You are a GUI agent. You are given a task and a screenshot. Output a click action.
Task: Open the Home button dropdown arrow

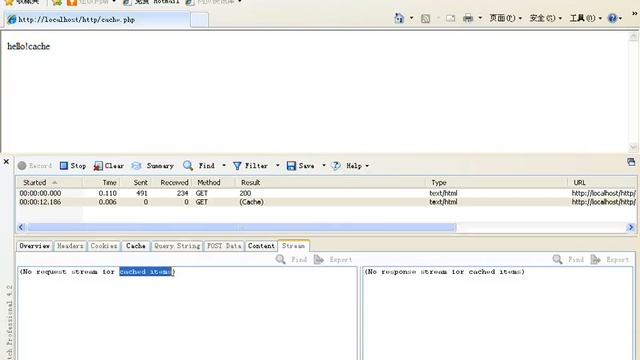coord(411,18)
